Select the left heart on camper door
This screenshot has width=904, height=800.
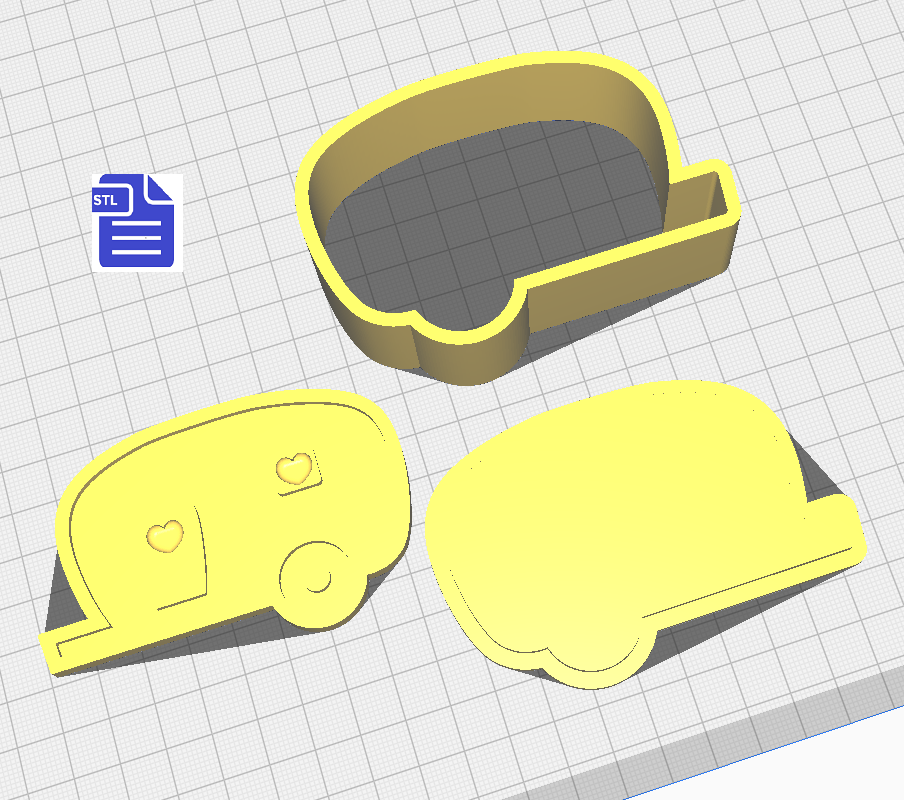click(165, 535)
